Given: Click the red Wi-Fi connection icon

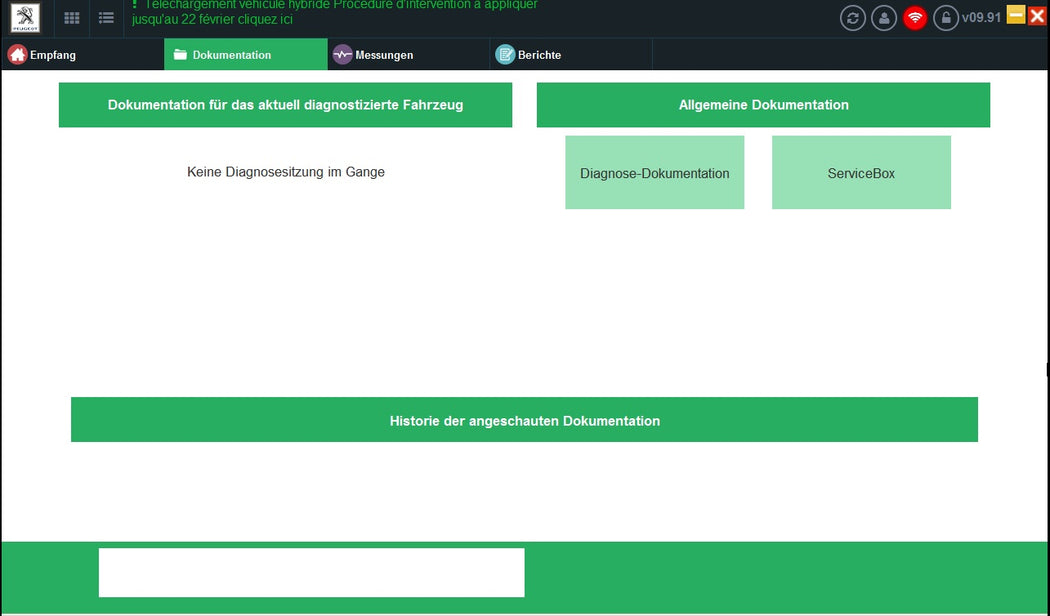Looking at the screenshot, I should (915, 17).
